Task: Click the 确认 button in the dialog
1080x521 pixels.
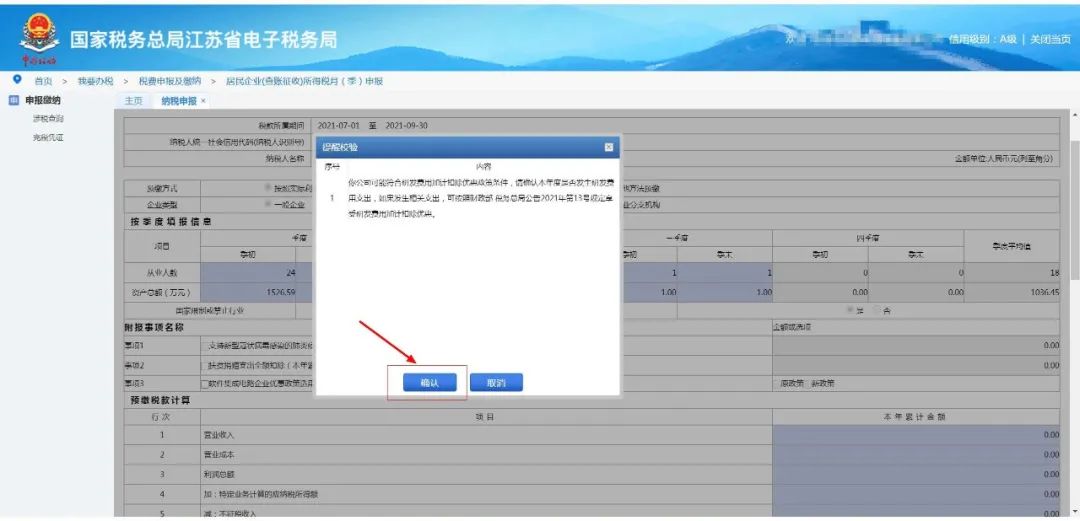Action: (x=430, y=382)
